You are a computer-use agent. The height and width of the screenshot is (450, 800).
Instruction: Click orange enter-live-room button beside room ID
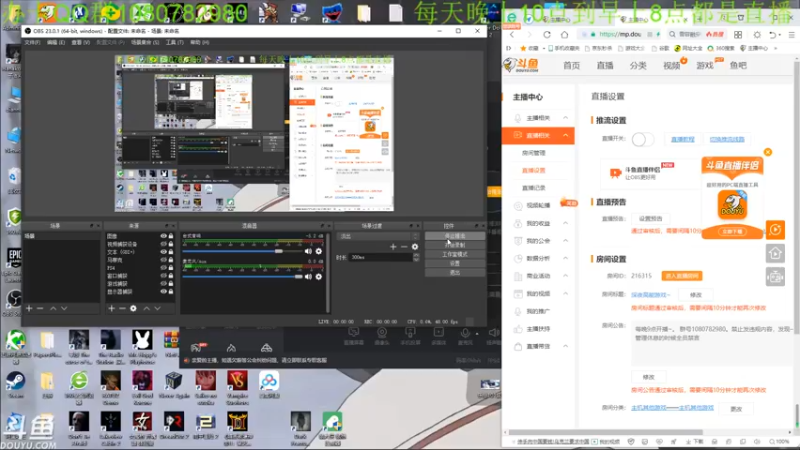pyautogui.click(x=682, y=276)
